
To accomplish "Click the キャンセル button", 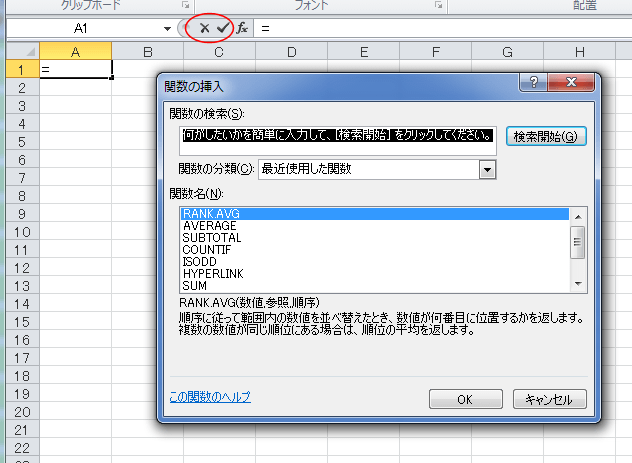I will pos(549,399).
